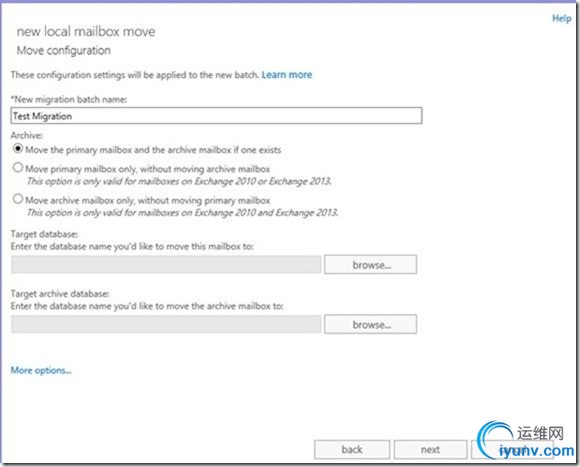Go back to previous step
580x467 pixels.
(x=352, y=449)
